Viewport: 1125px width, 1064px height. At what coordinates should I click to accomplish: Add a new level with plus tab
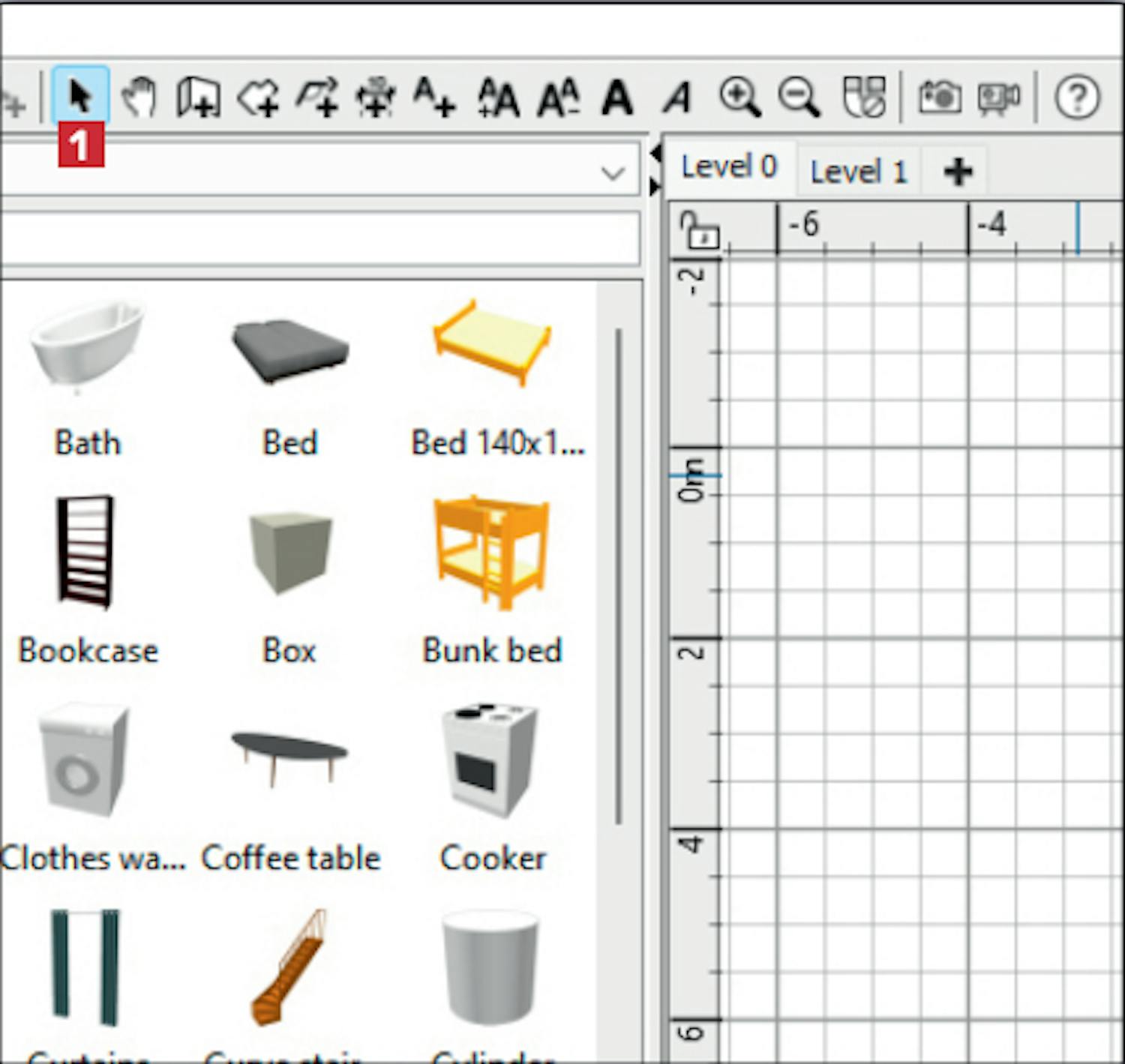click(958, 172)
